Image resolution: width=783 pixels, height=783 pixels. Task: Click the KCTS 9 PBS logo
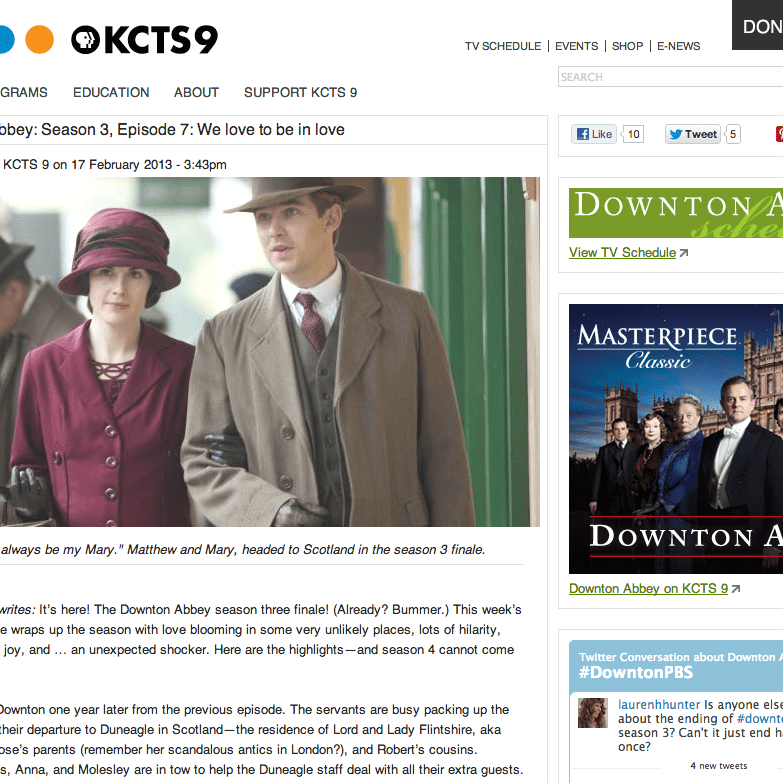[x=144, y=39]
